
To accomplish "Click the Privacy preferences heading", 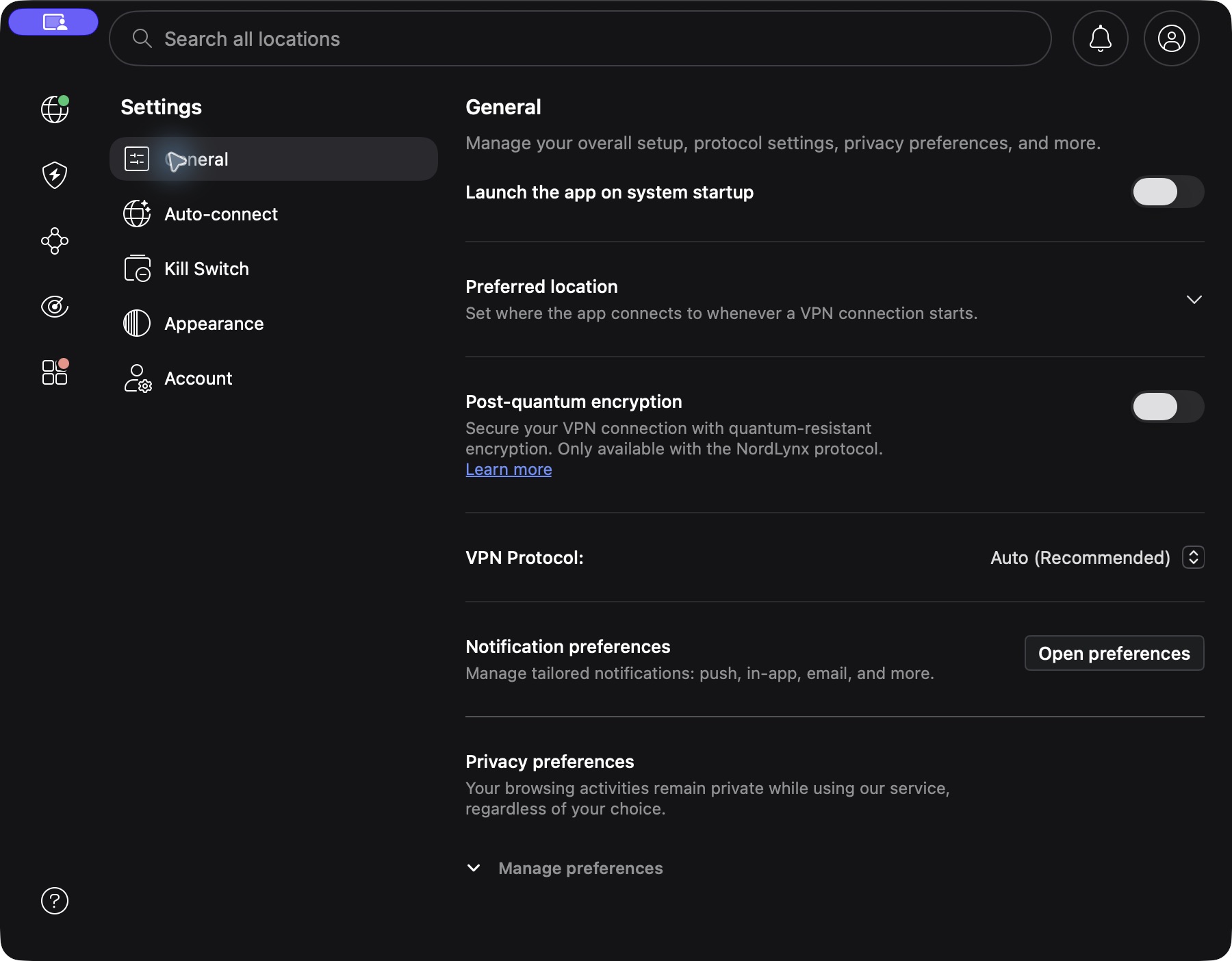I will pos(550,762).
